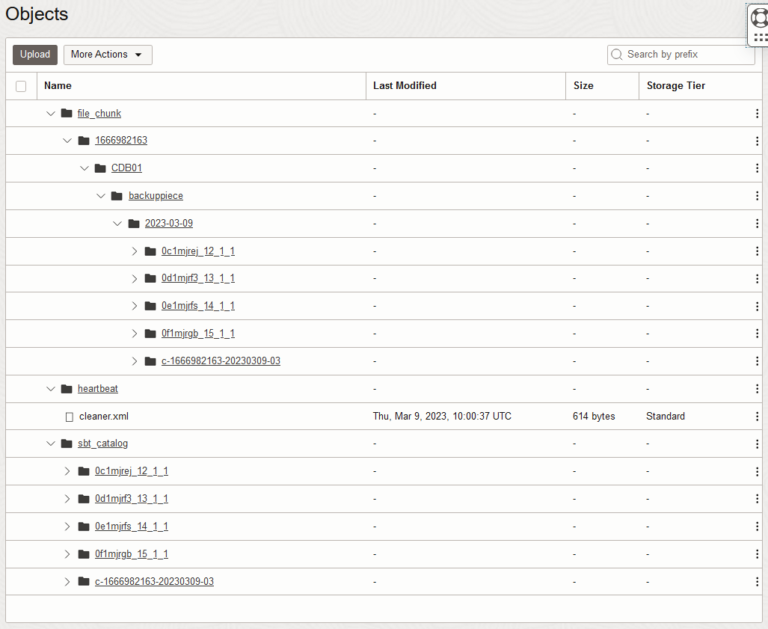Sort by the Last Modified column header
The width and height of the screenshot is (768, 629).
tap(404, 86)
